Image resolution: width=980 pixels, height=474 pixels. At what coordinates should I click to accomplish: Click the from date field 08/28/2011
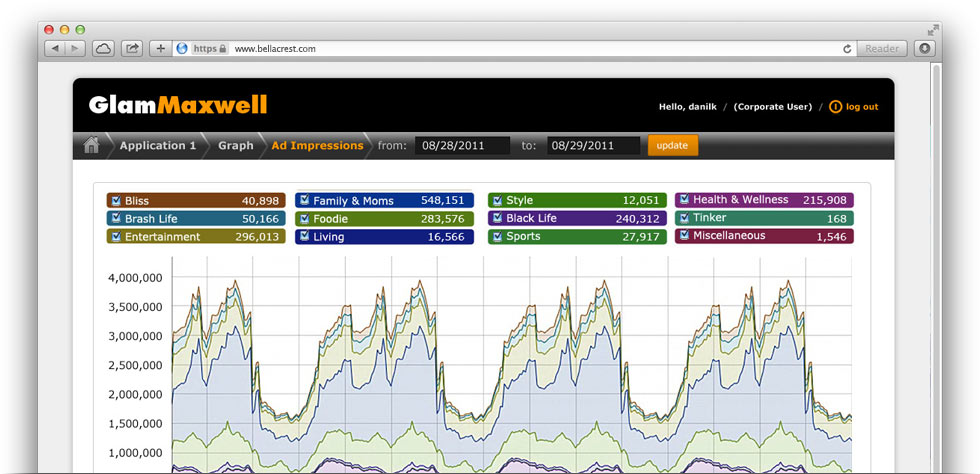pos(462,146)
